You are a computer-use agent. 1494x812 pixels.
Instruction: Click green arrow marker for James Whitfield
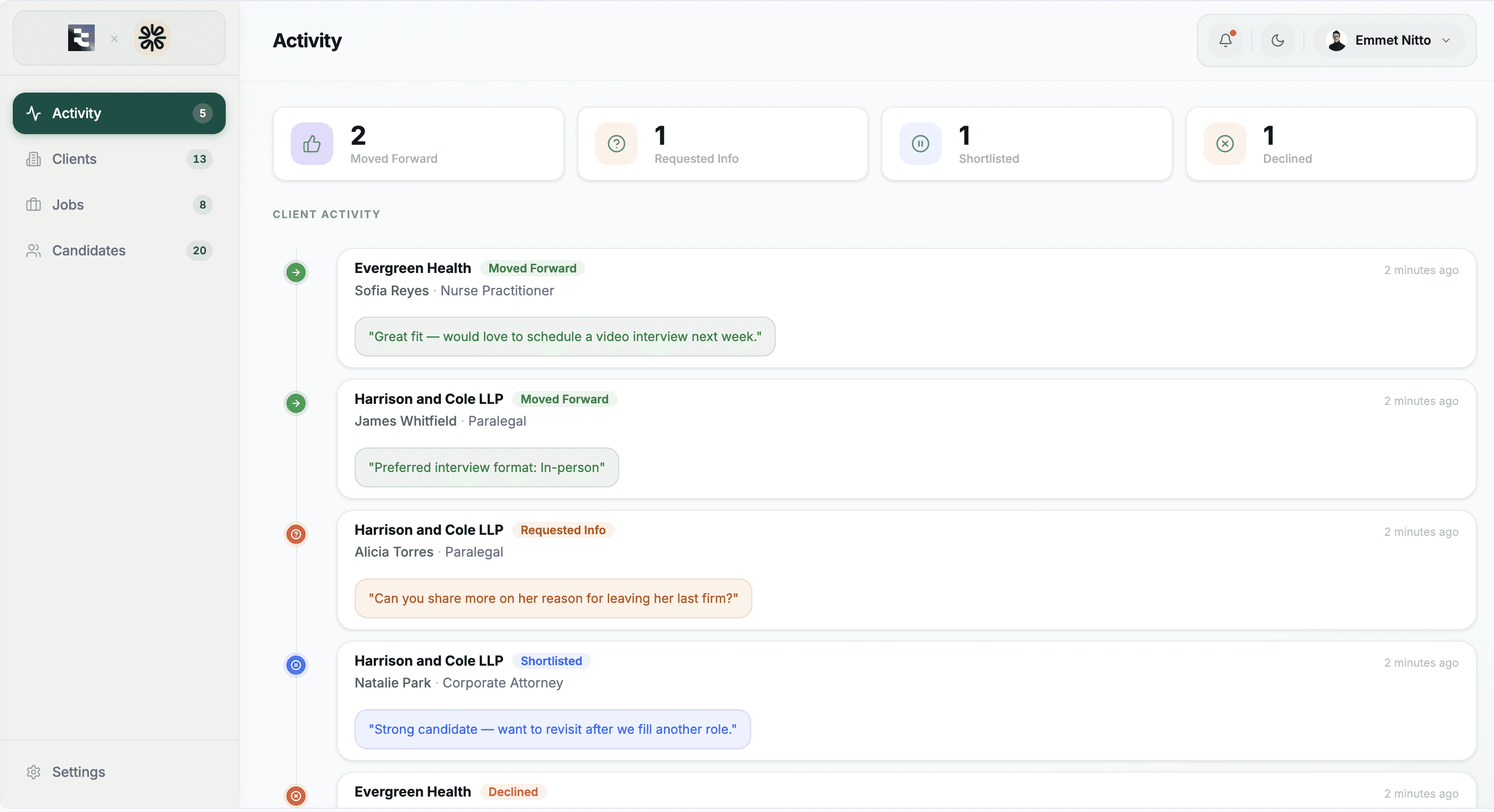[296, 403]
